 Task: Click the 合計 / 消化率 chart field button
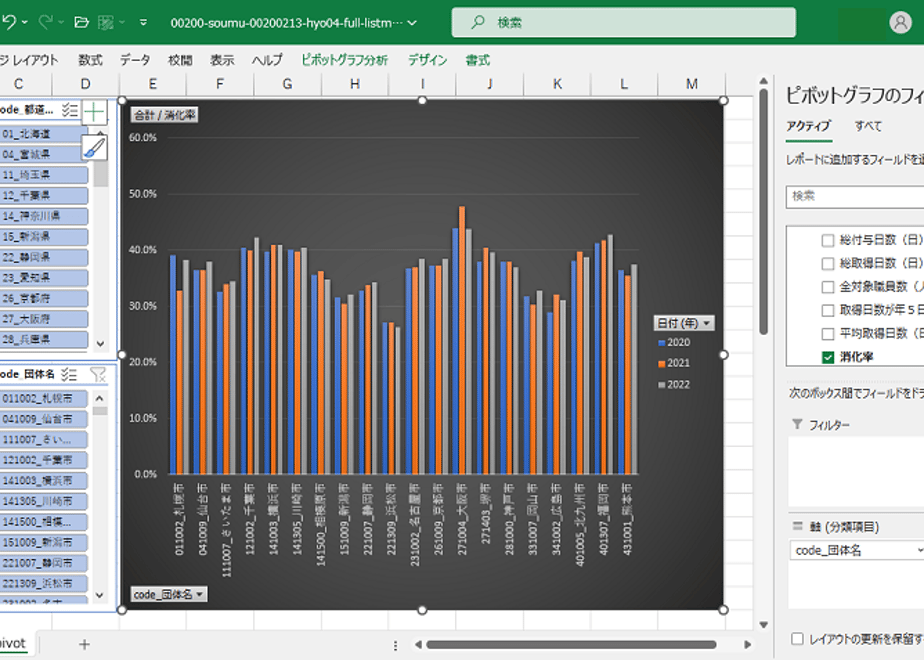tap(164, 115)
